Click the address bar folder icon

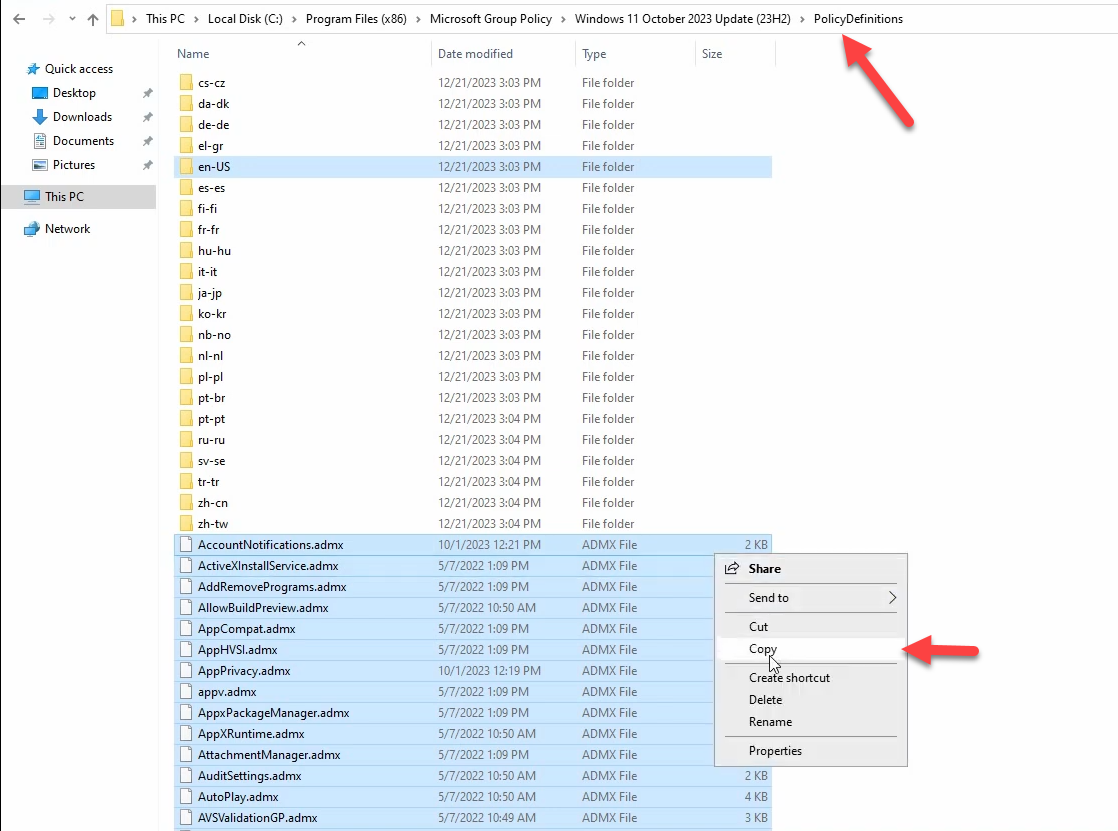[x=118, y=19]
